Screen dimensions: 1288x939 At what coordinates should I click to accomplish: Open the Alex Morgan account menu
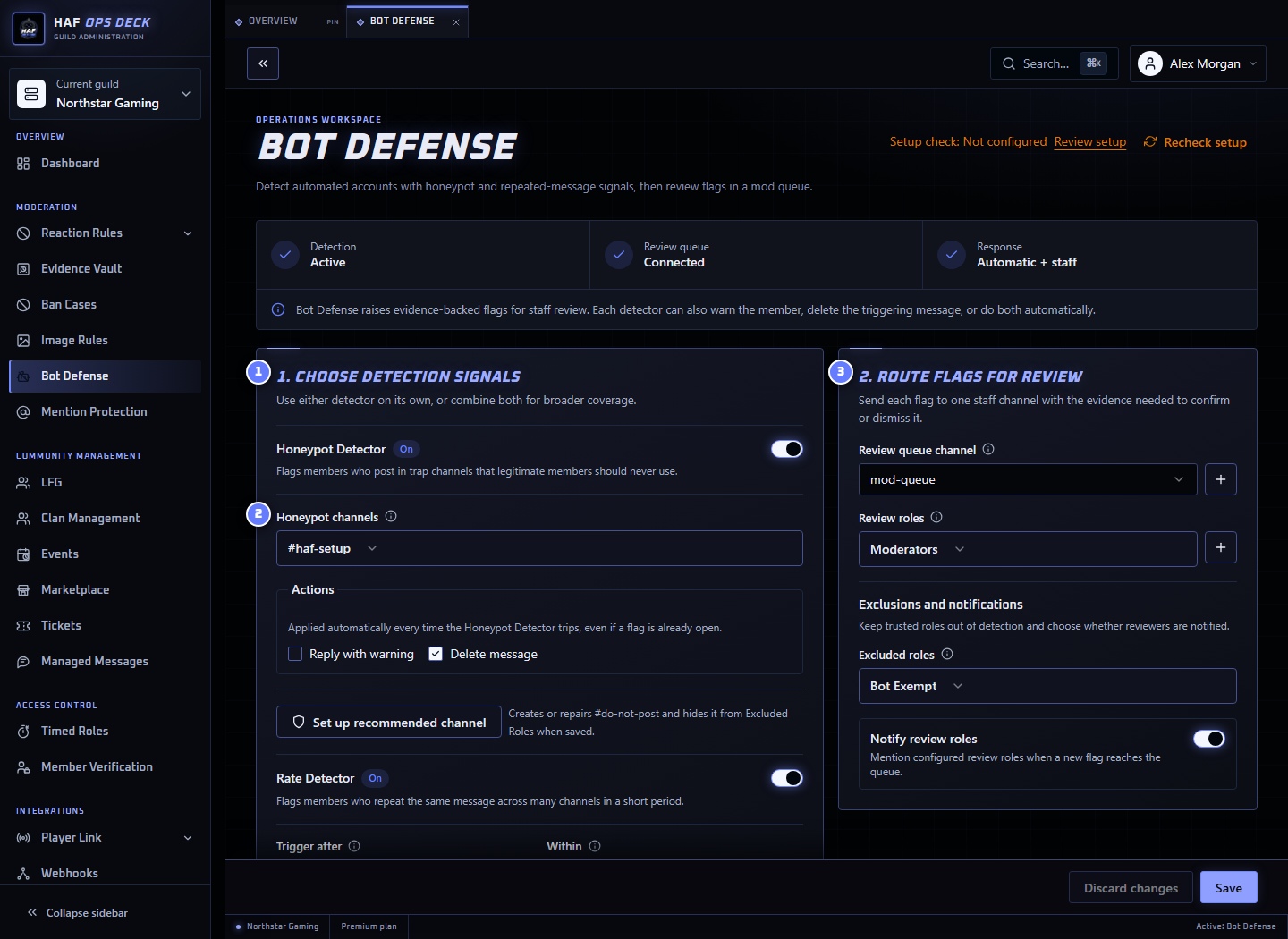pyautogui.click(x=1198, y=63)
